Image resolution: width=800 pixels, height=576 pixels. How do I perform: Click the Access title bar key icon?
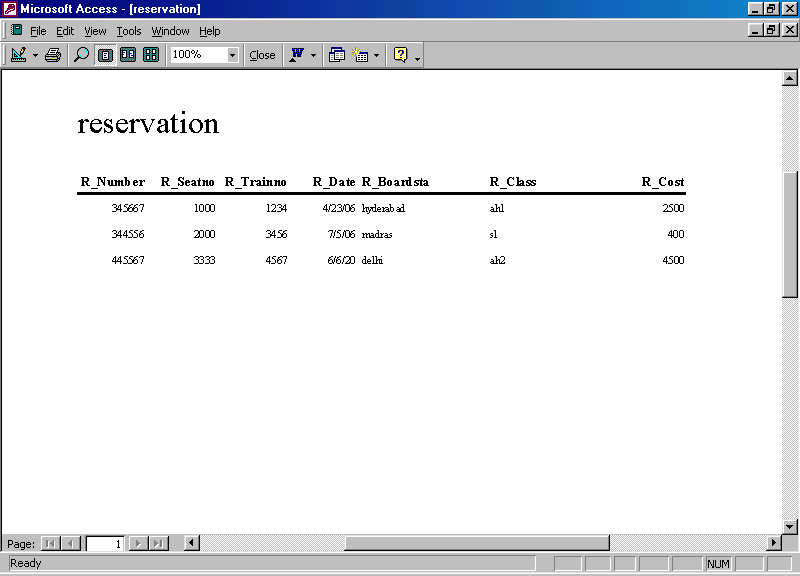point(10,9)
